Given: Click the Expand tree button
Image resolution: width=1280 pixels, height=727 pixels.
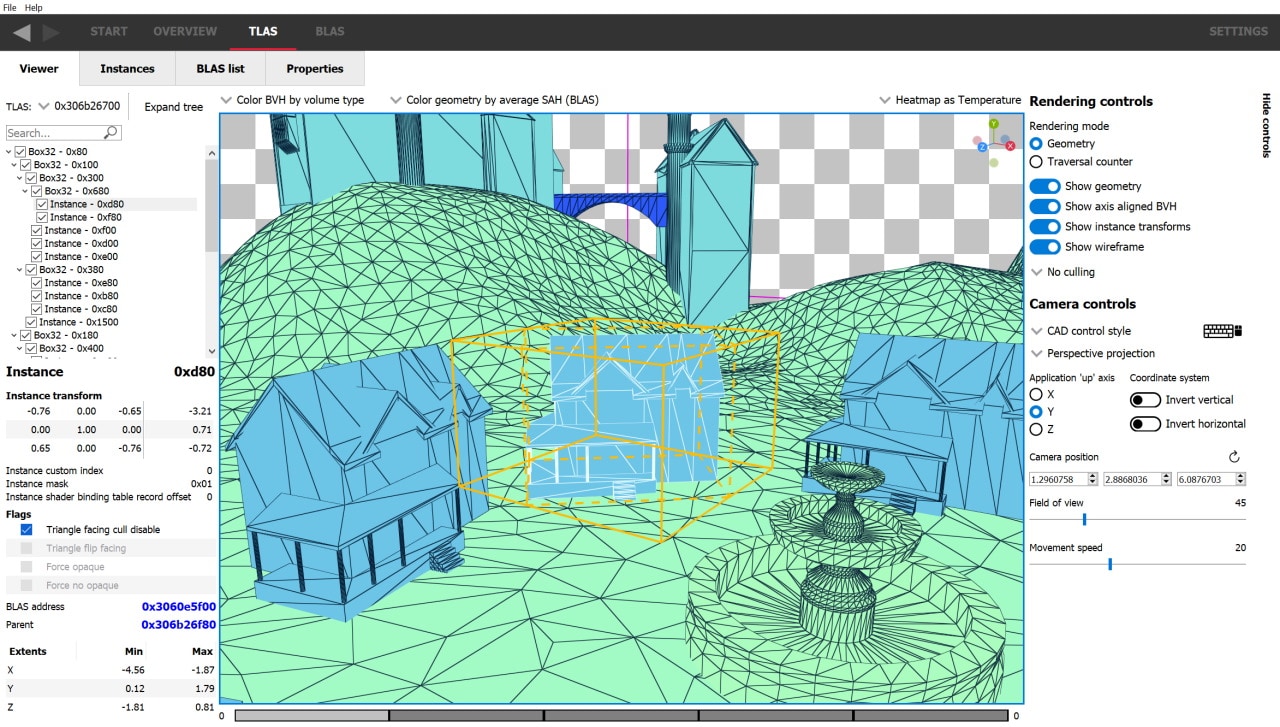Looking at the screenshot, I should point(171,106).
